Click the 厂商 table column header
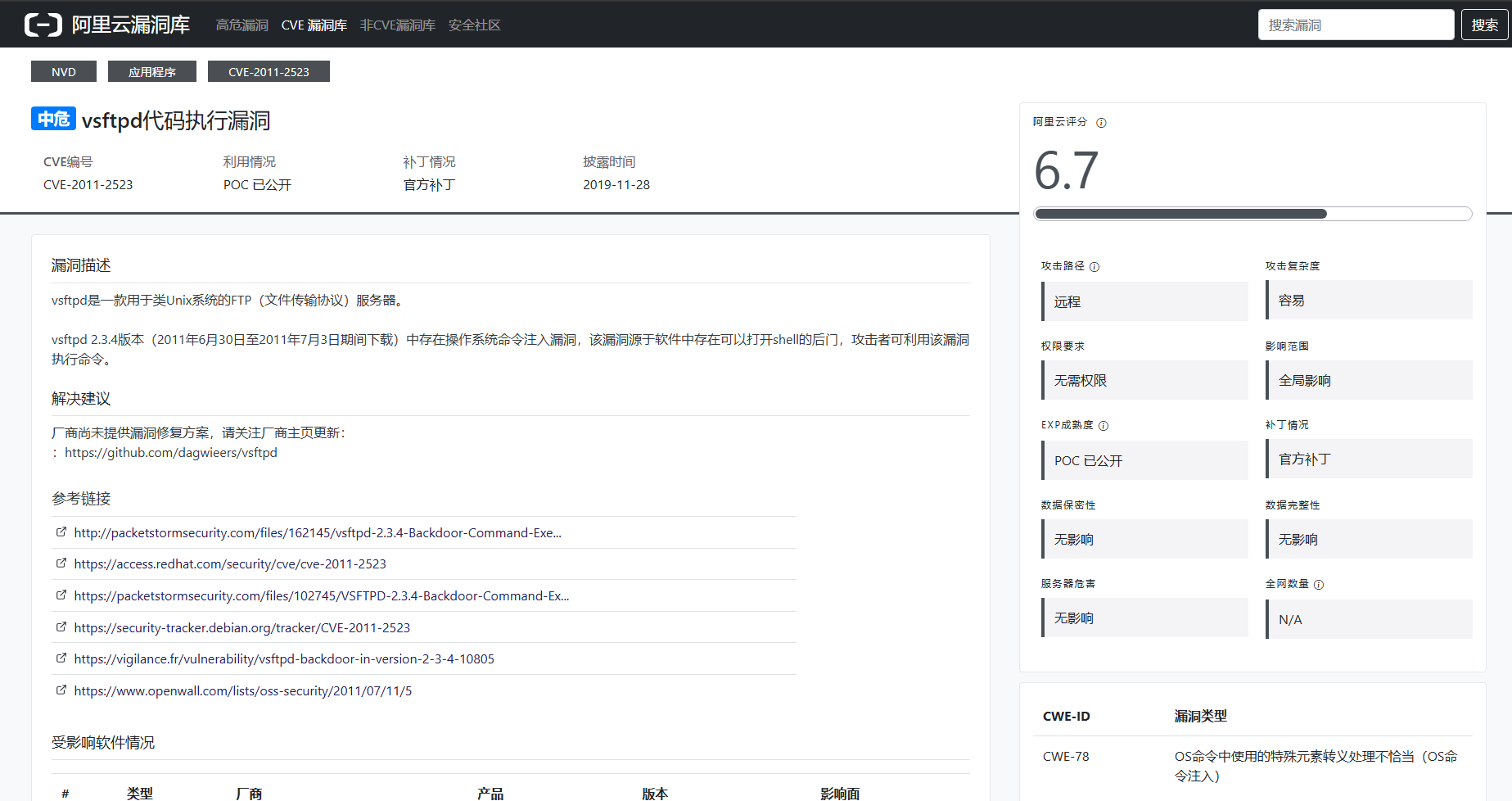The width and height of the screenshot is (1512, 801). tap(249, 794)
